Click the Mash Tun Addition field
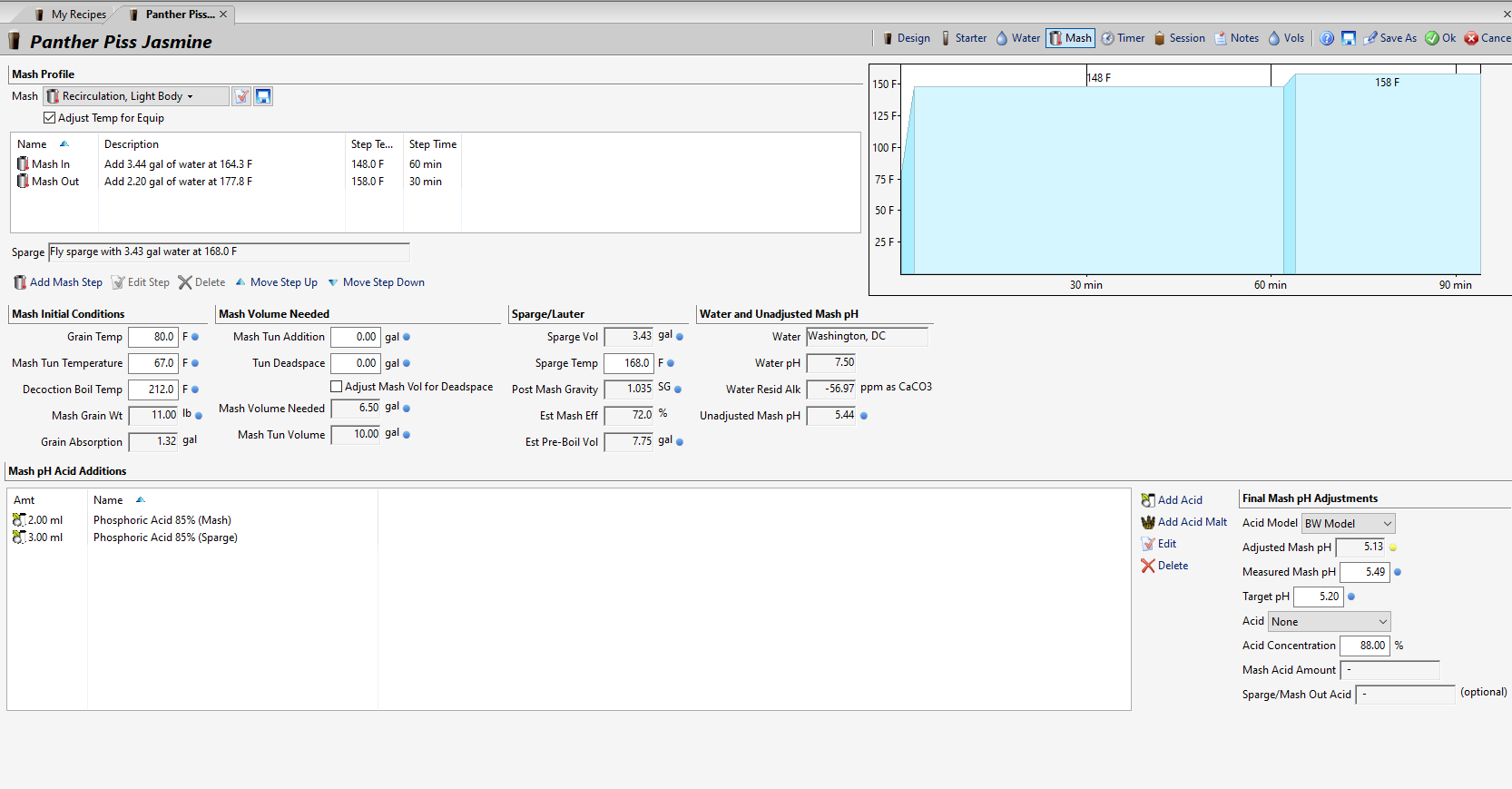Viewport: 1512px width, 789px height. (x=356, y=337)
